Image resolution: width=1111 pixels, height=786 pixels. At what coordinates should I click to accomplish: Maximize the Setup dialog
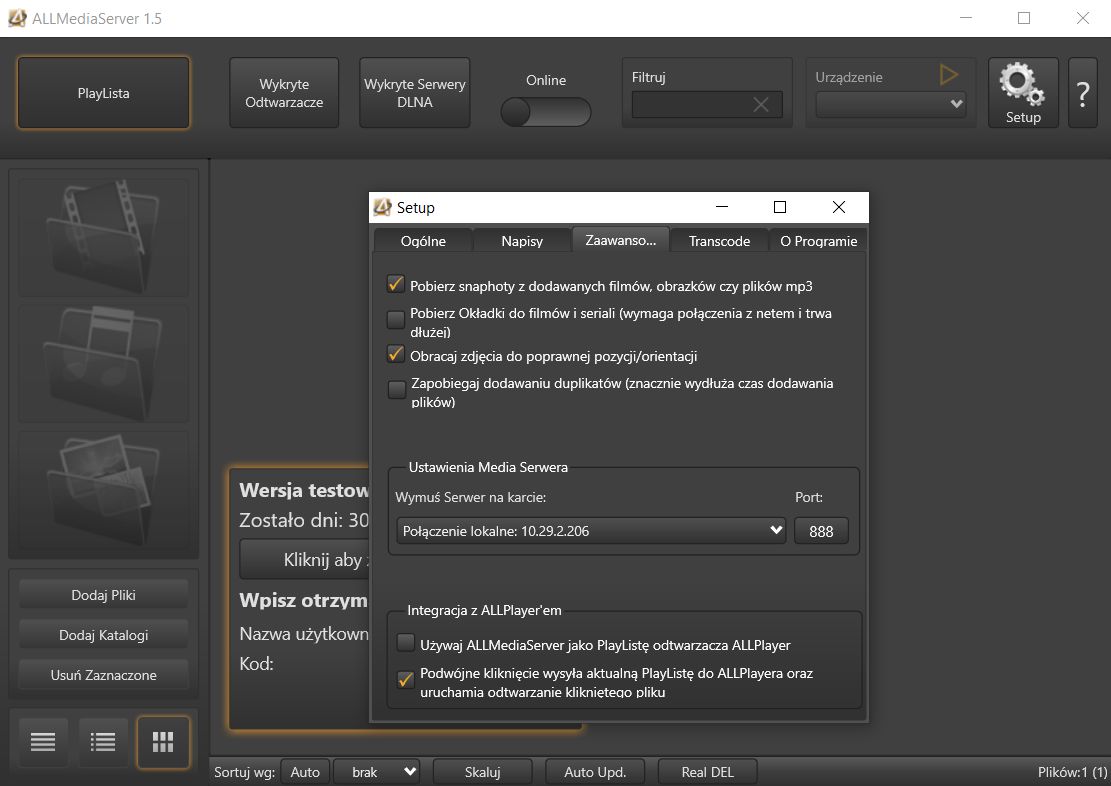(780, 207)
